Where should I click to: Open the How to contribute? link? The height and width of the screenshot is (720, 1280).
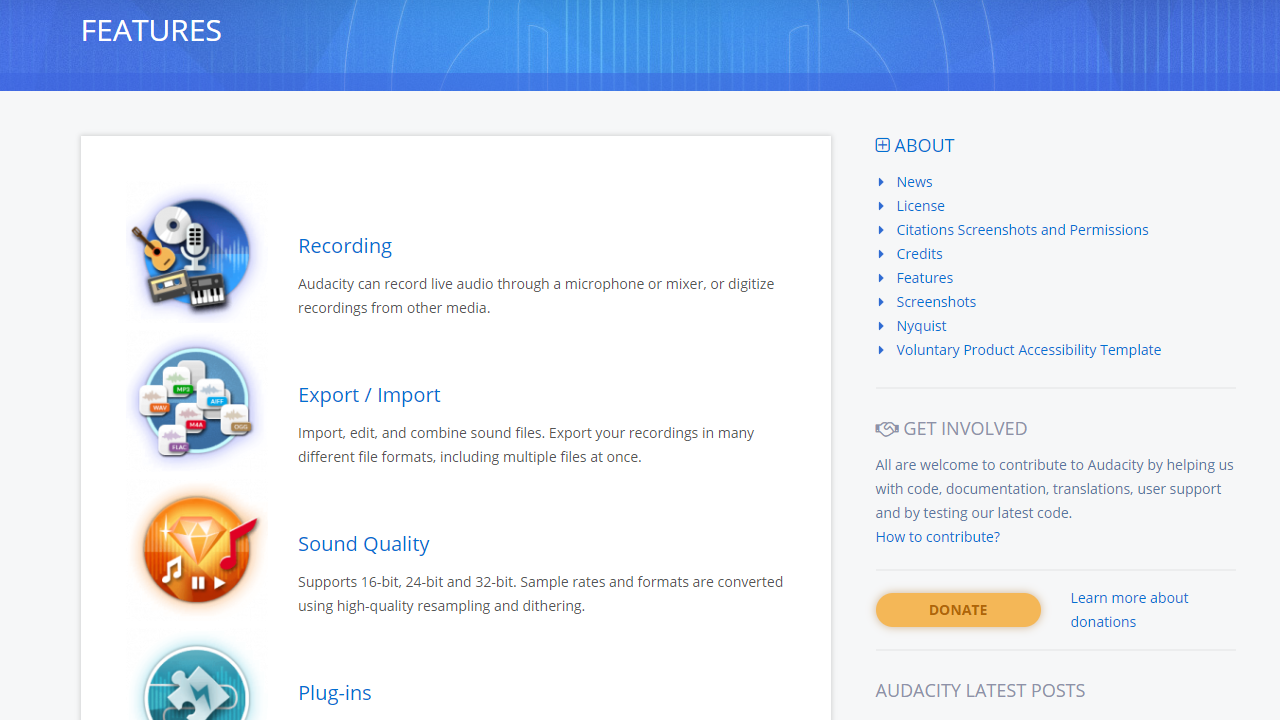(x=937, y=537)
